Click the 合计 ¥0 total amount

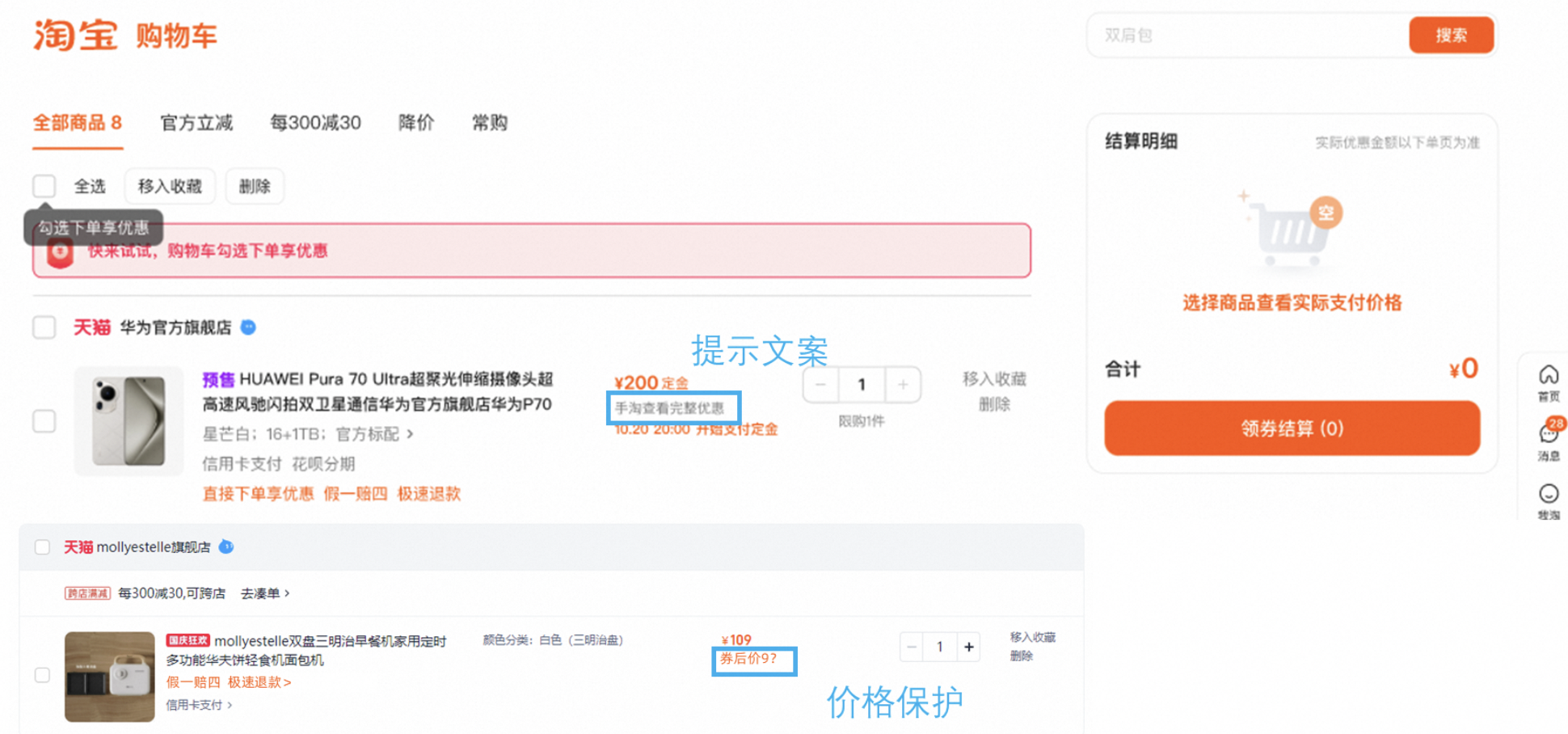[x=1464, y=369]
